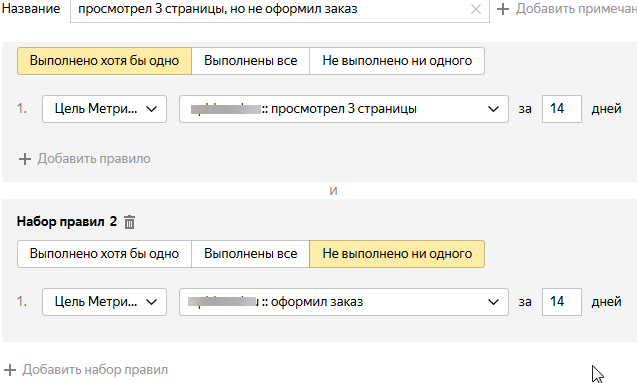Image resolution: width=637 pixels, height=383 pixels.
Task: Delete Набор правил 2 with trash icon
Action: 129,222
